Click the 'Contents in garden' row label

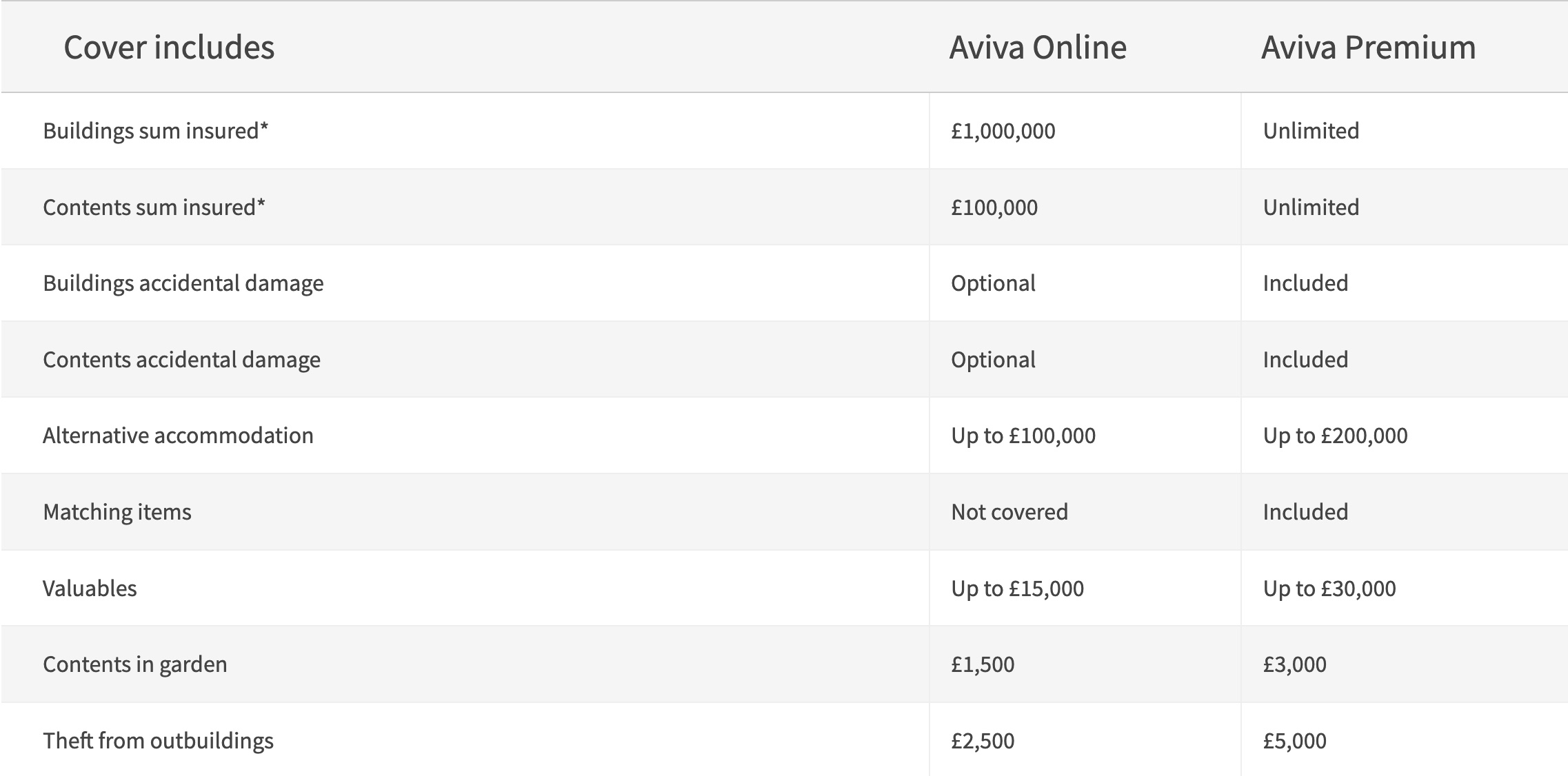[x=135, y=664]
